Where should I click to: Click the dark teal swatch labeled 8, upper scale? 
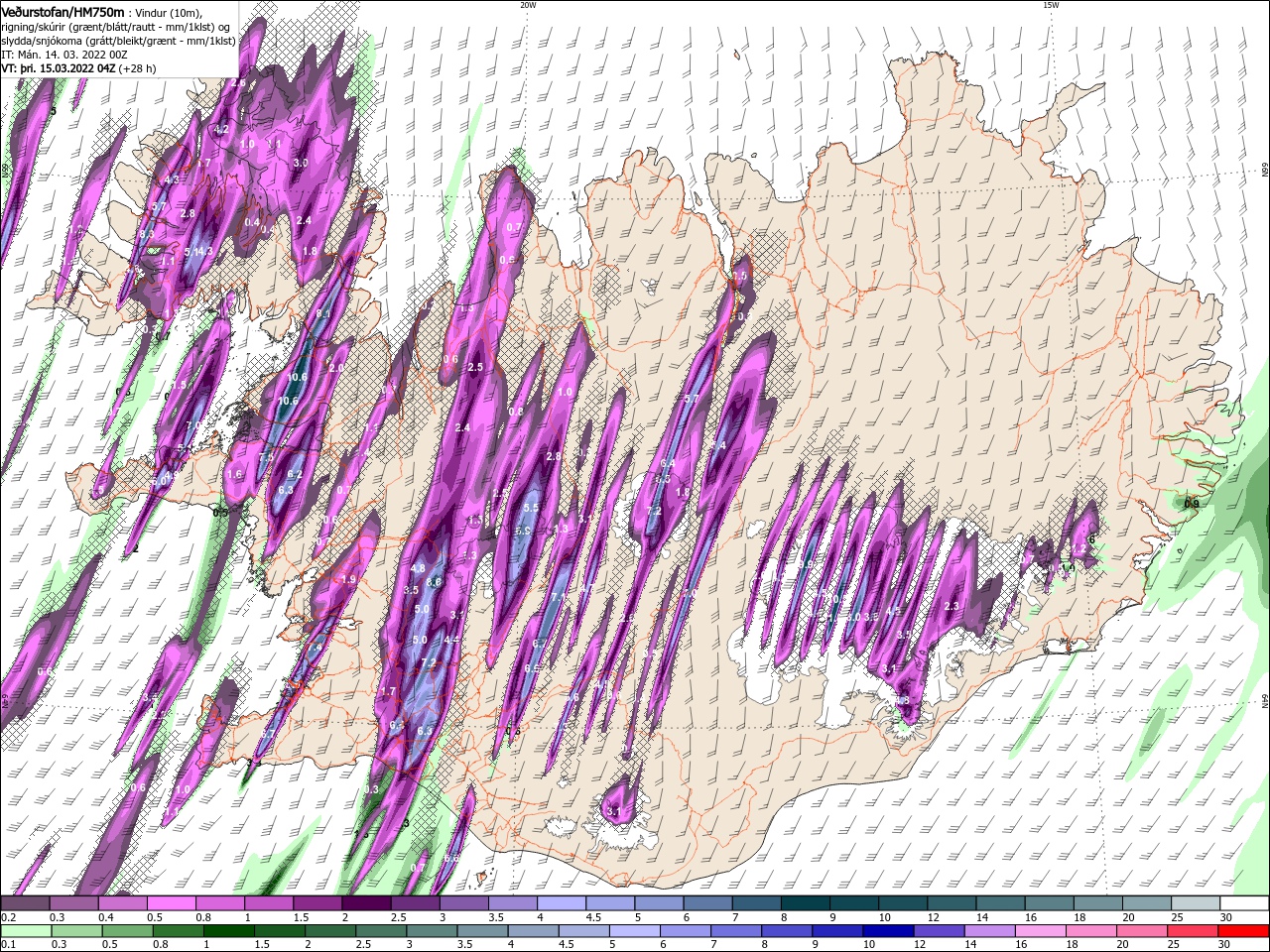click(806, 903)
